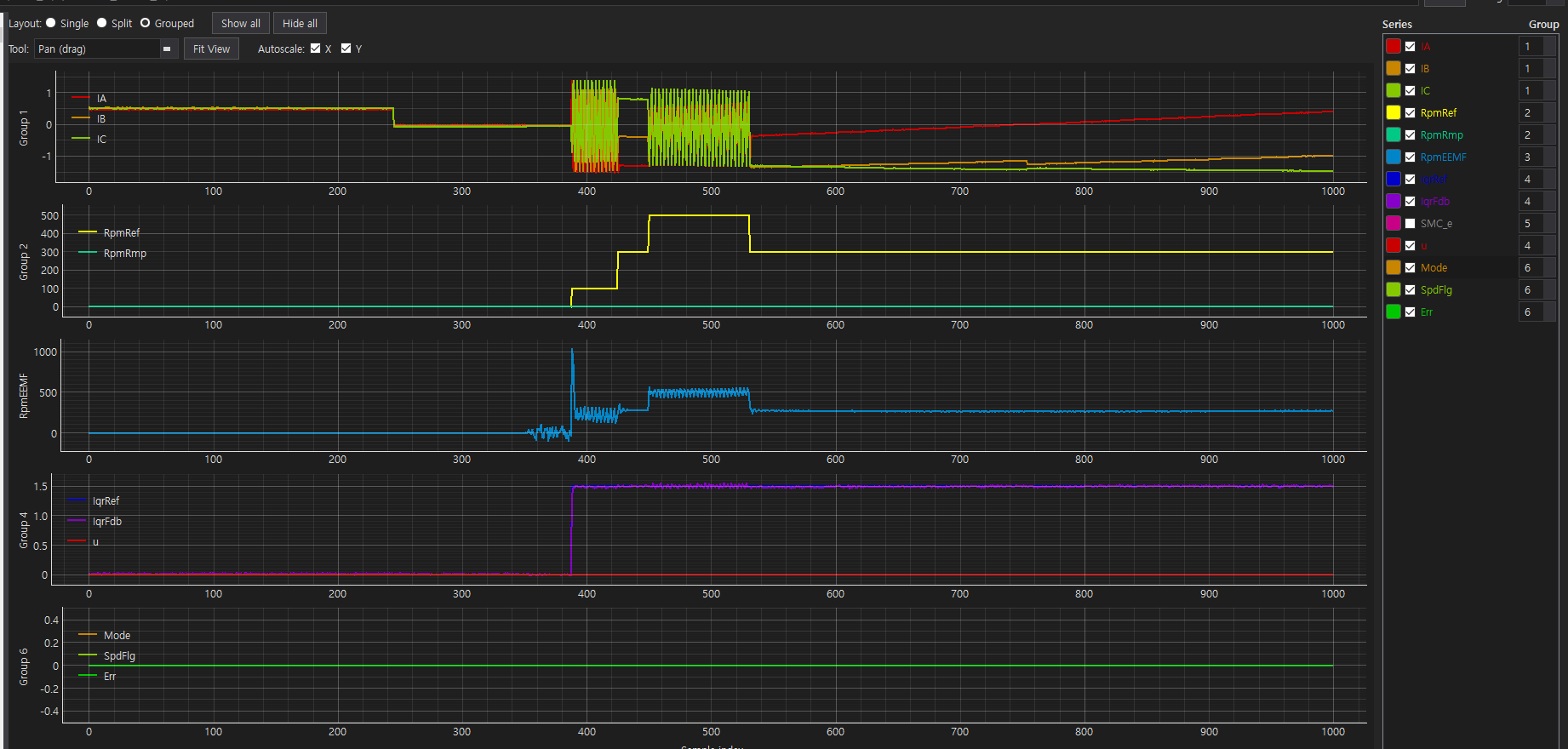This screenshot has height=749, width=1568.
Task: Click the Group number field for IC
Action: (1537, 90)
